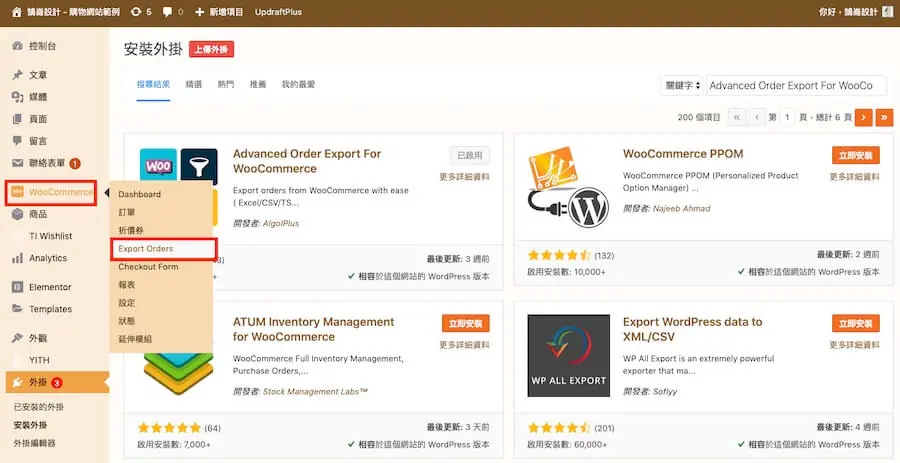Click the Soflyy developer link
This screenshot has width=900, height=463.
point(665,391)
